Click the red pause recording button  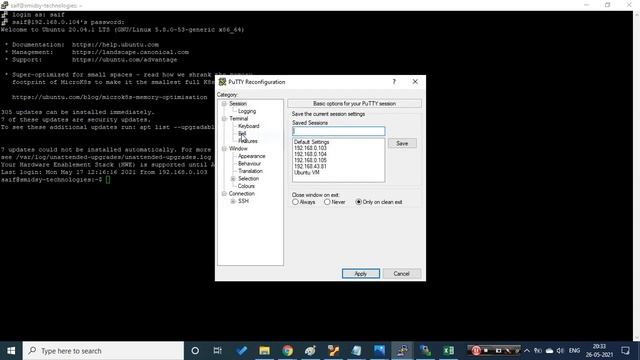tap(476, 351)
